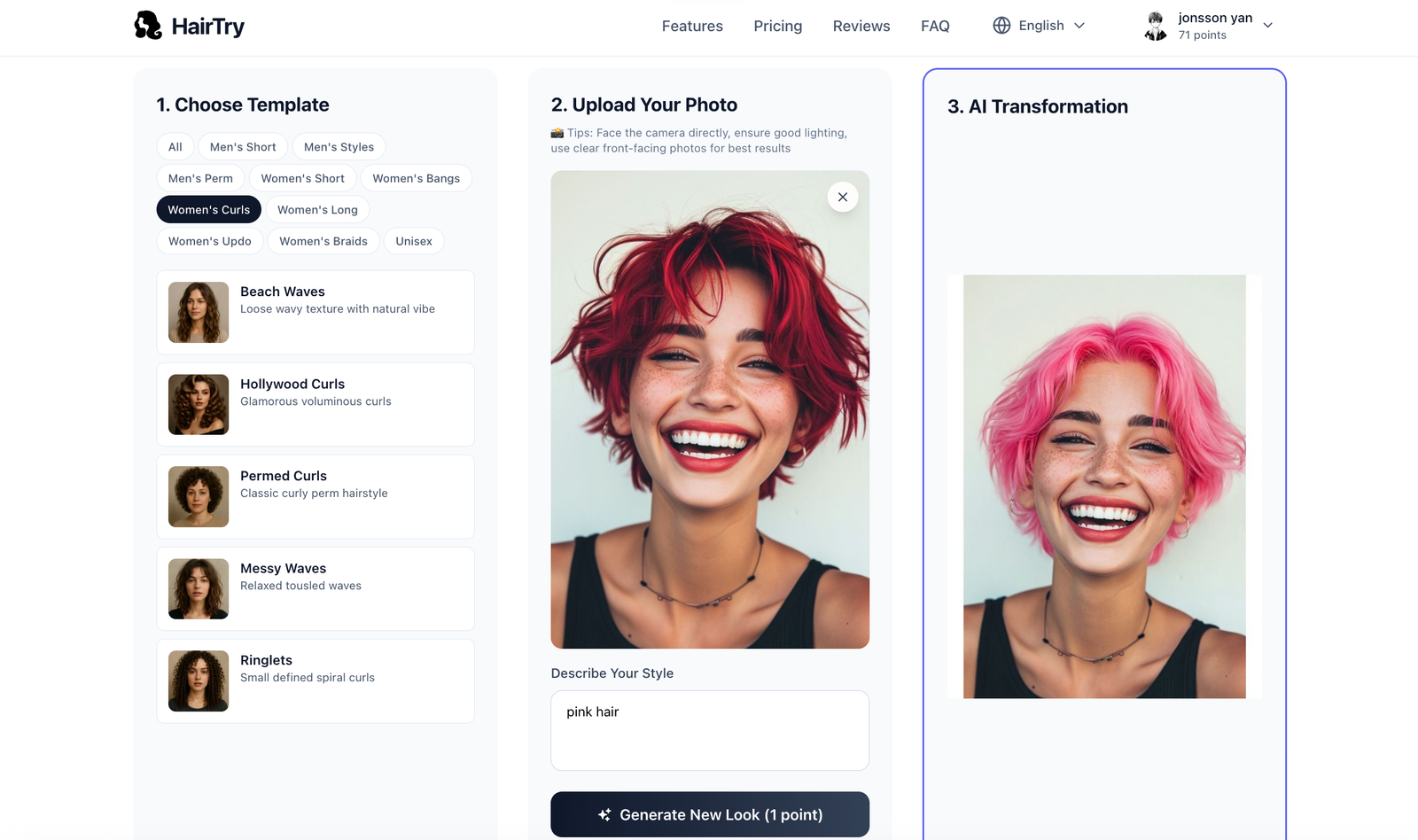Viewport: 1418px width, 840px height.
Task: Remove uploaded photo with X button
Action: [843, 197]
